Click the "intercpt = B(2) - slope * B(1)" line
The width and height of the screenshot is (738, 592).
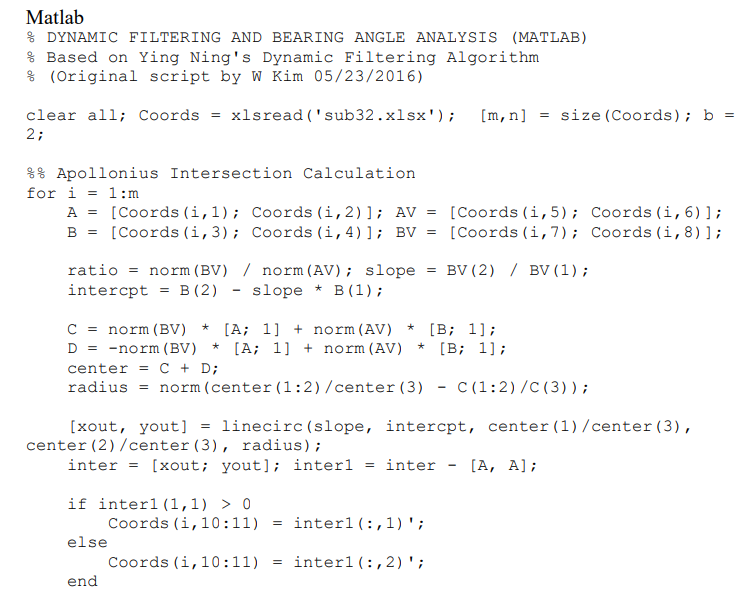(225, 290)
